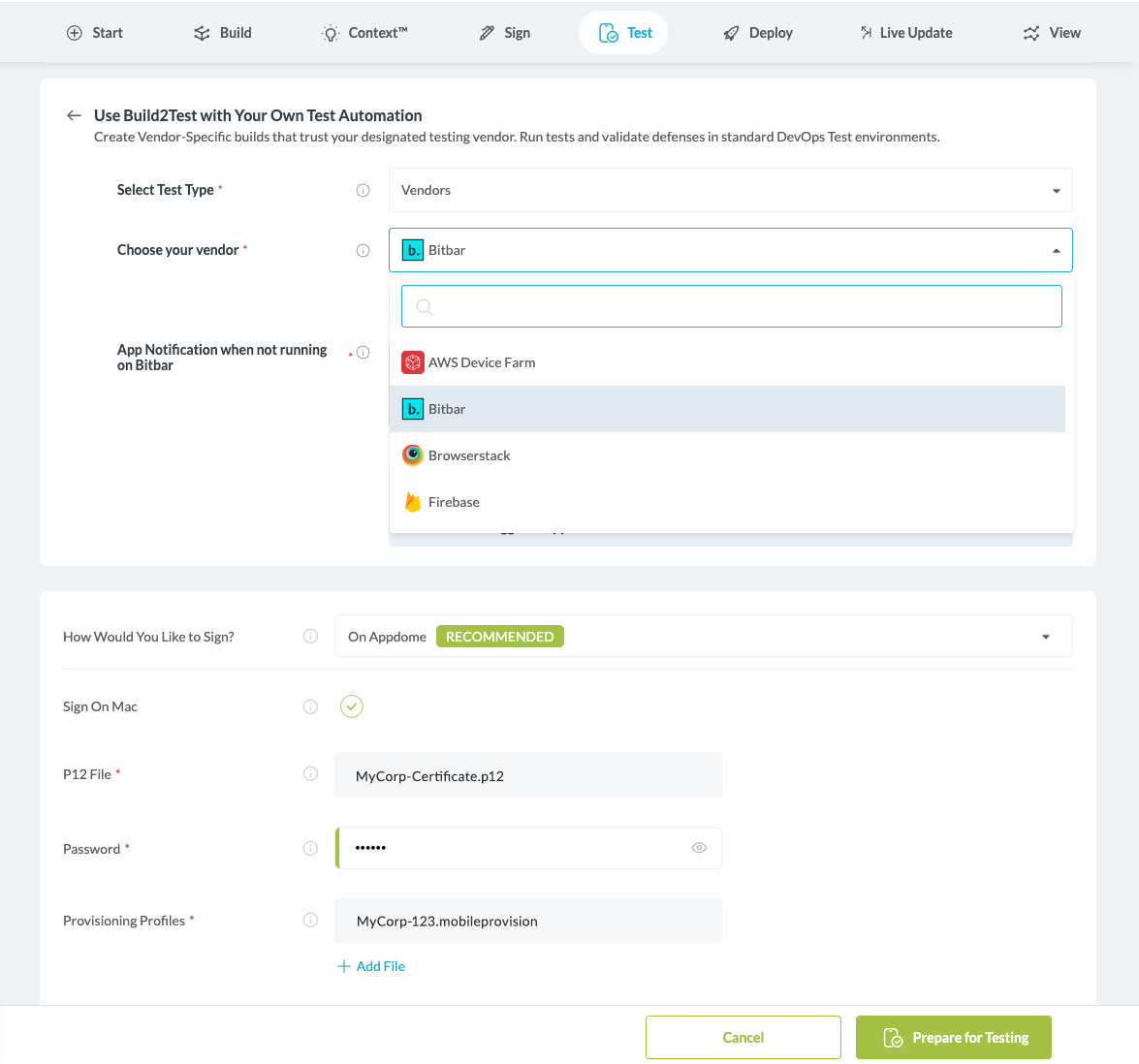The image size is (1139, 1064).
Task: Toggle the Sign On Mac checkmark
Action: (x=352, y=706)
